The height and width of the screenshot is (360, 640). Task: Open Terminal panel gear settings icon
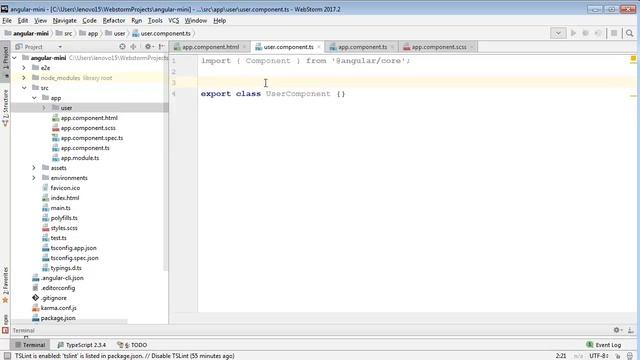click(617, 330)
